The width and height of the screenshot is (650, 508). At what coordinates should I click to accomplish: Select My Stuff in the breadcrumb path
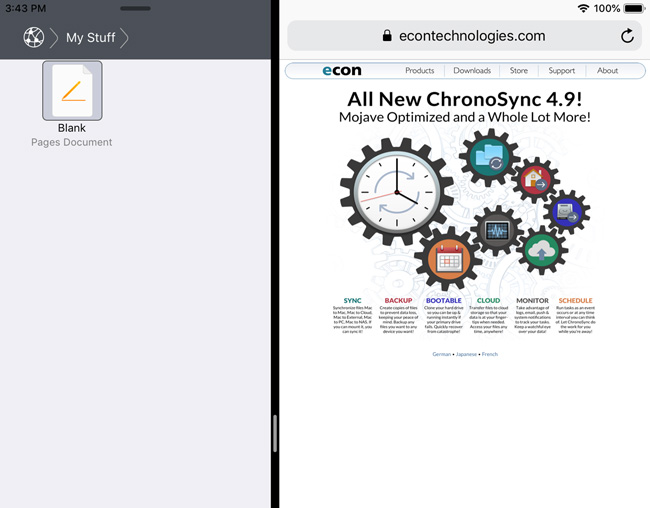(x=90, y=38)
